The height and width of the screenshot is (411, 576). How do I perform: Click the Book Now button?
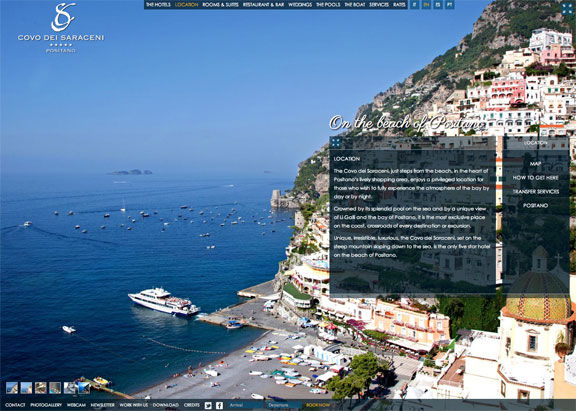click(x=318, y=405)
